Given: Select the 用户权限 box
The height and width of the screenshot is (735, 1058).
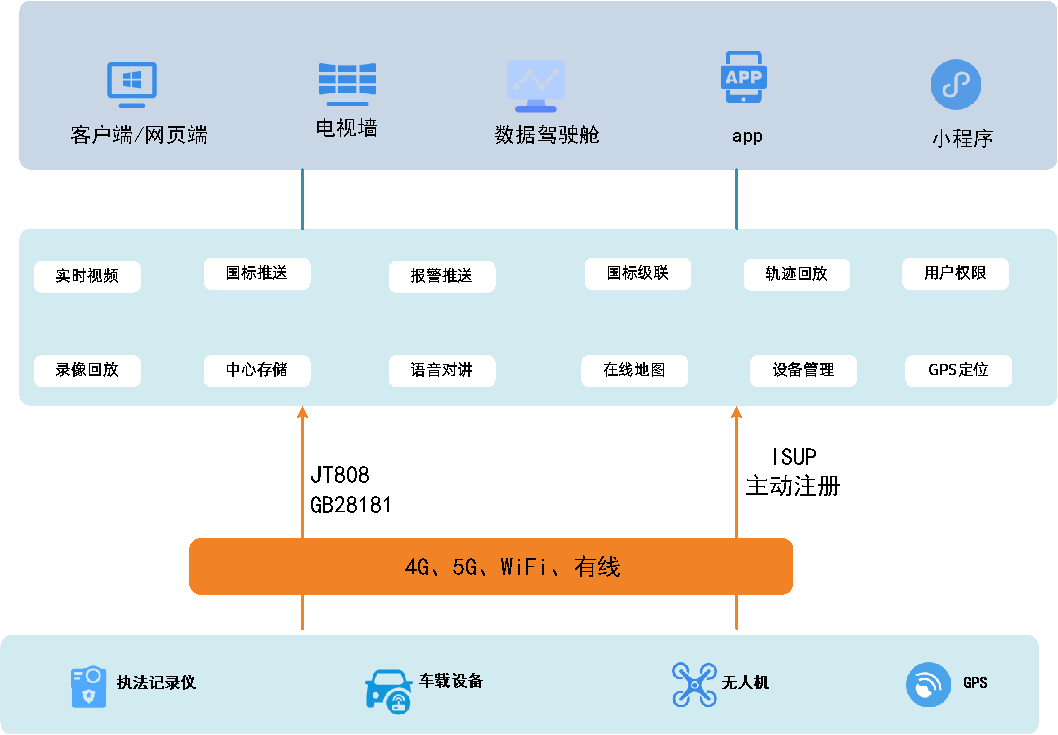Looking at the screenshot, I should [x=955, y=274].
